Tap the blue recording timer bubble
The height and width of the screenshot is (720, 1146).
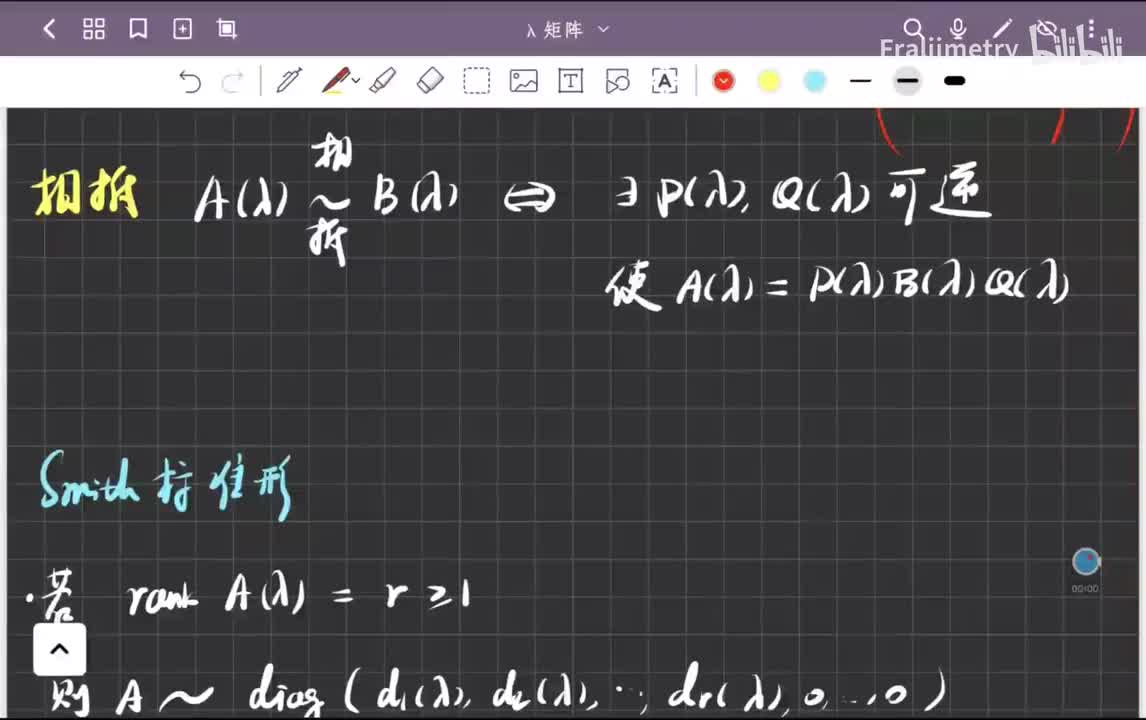point(1086,562)
